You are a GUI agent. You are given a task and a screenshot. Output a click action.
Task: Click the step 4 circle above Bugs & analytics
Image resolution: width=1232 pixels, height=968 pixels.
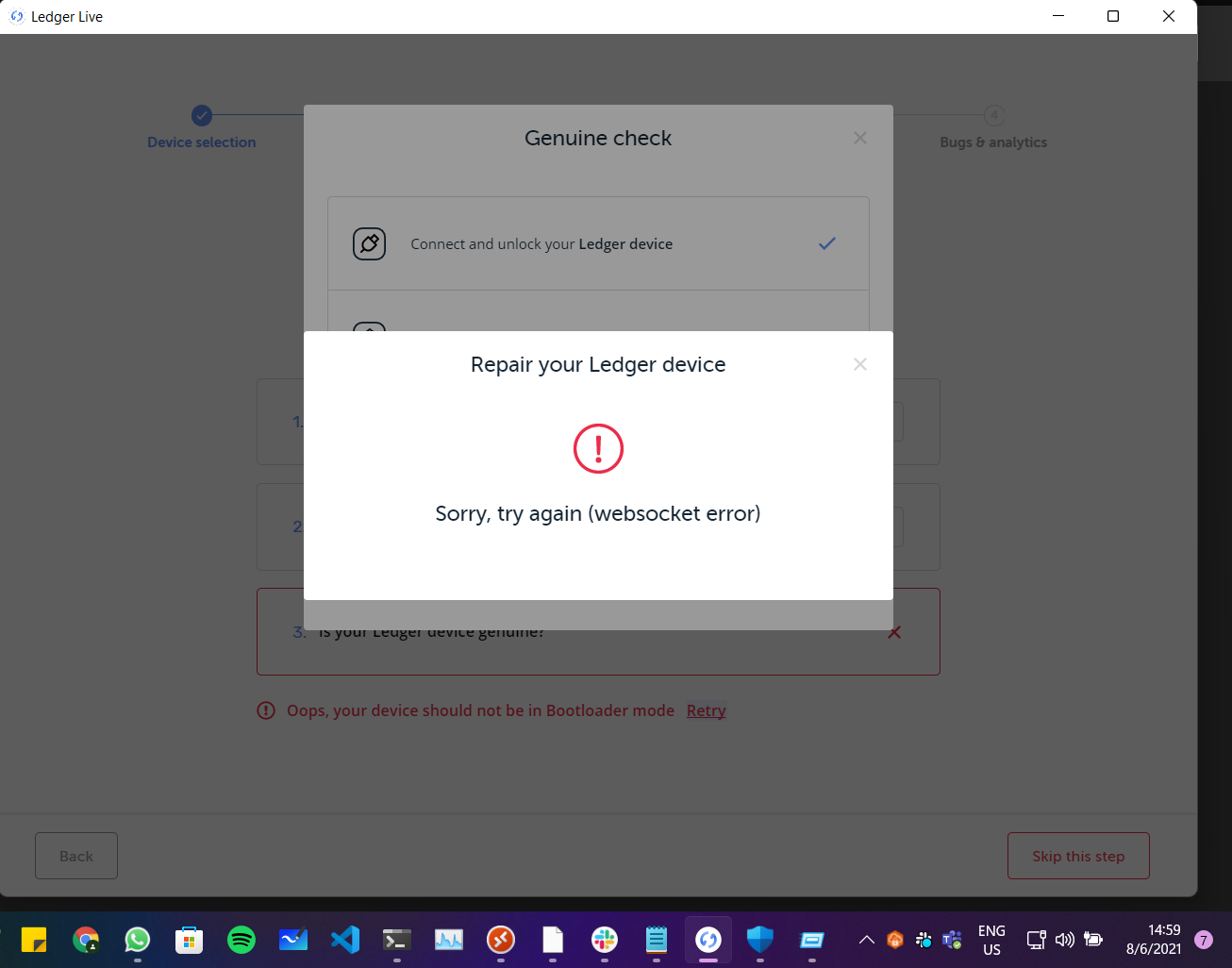click(993, 114)
